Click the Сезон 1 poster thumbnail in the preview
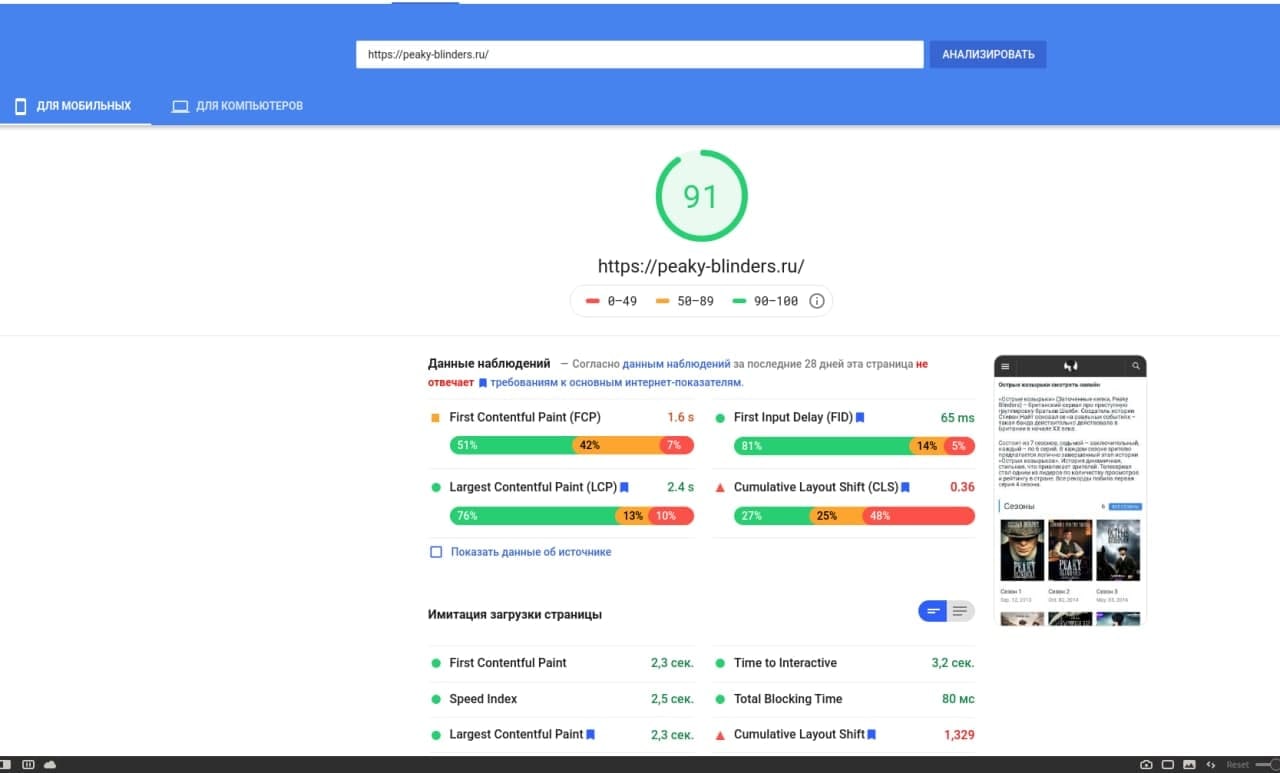Screen dimensions: 1280x773 coord(1022,551)
